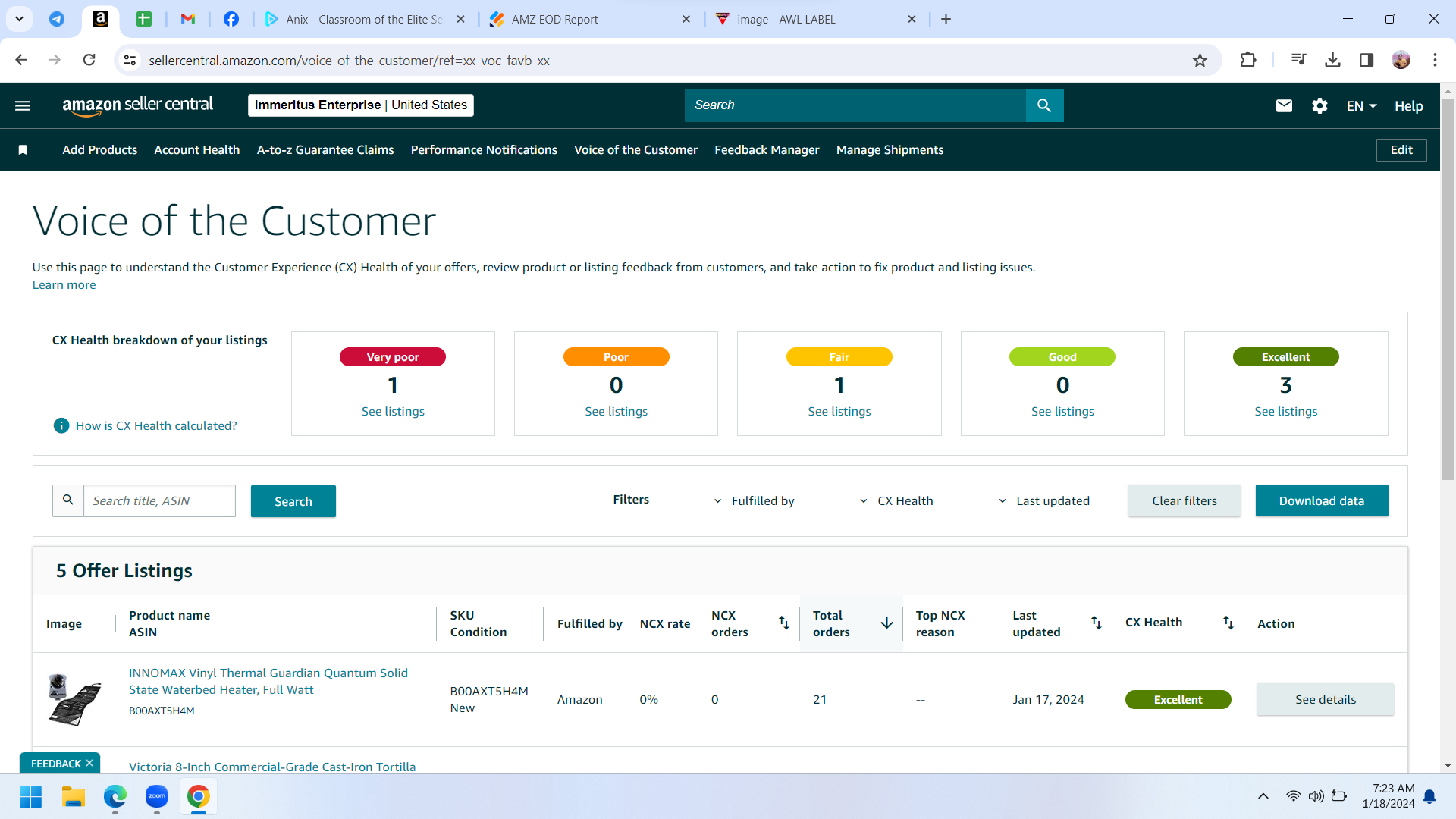Open Account Health in the nav bar
The width and height of the screenshot is (1456, 819).
[197, 150]
